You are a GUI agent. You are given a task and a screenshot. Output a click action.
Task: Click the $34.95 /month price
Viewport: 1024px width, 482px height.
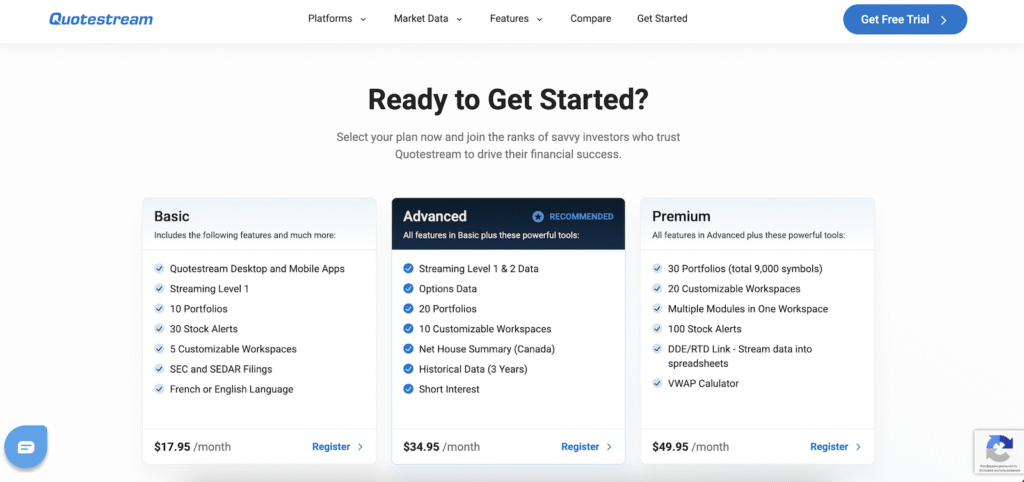pos(441,447)
